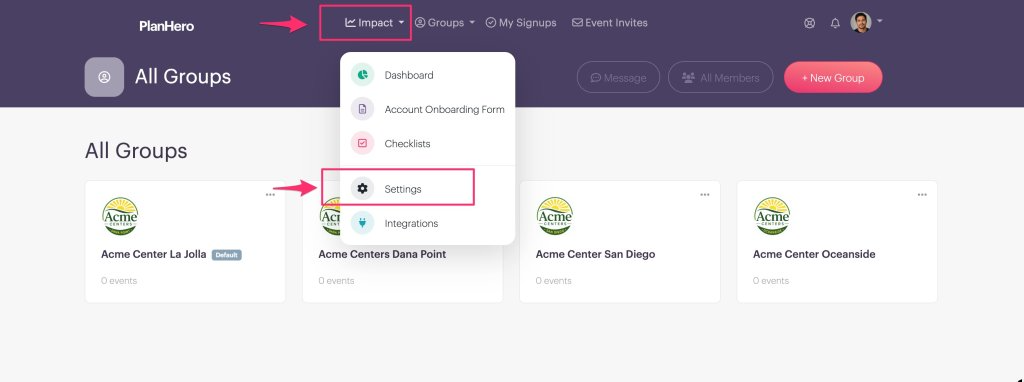Click the Account Onboarding Form document icon

pos(362,109)
